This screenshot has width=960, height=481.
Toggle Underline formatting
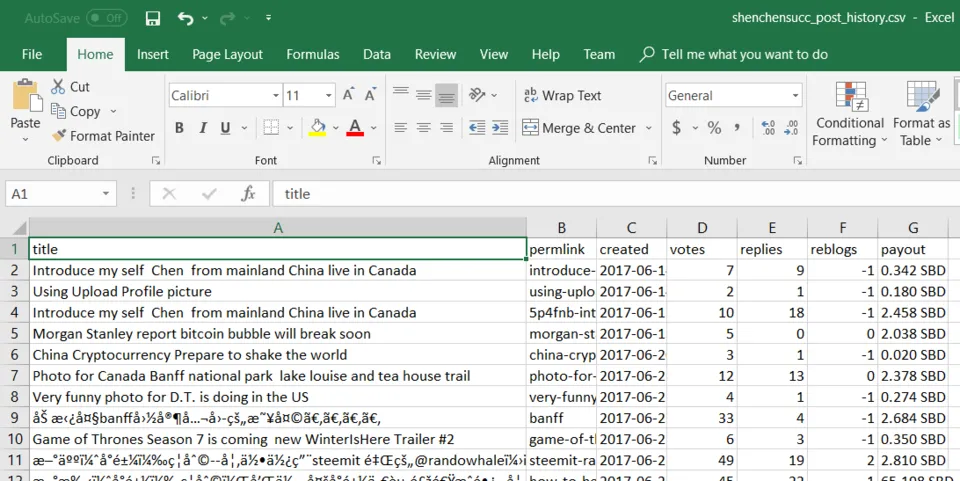tap(225, 128)
